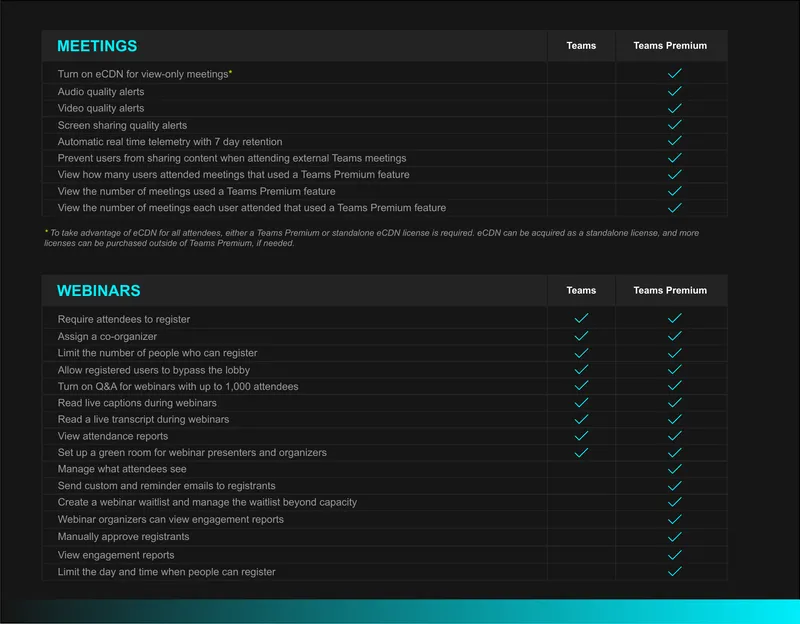
Task: Click the Teams Premium checkmark for Manage what attendees see
Action: pyautogui.click(x=674, y=469)
